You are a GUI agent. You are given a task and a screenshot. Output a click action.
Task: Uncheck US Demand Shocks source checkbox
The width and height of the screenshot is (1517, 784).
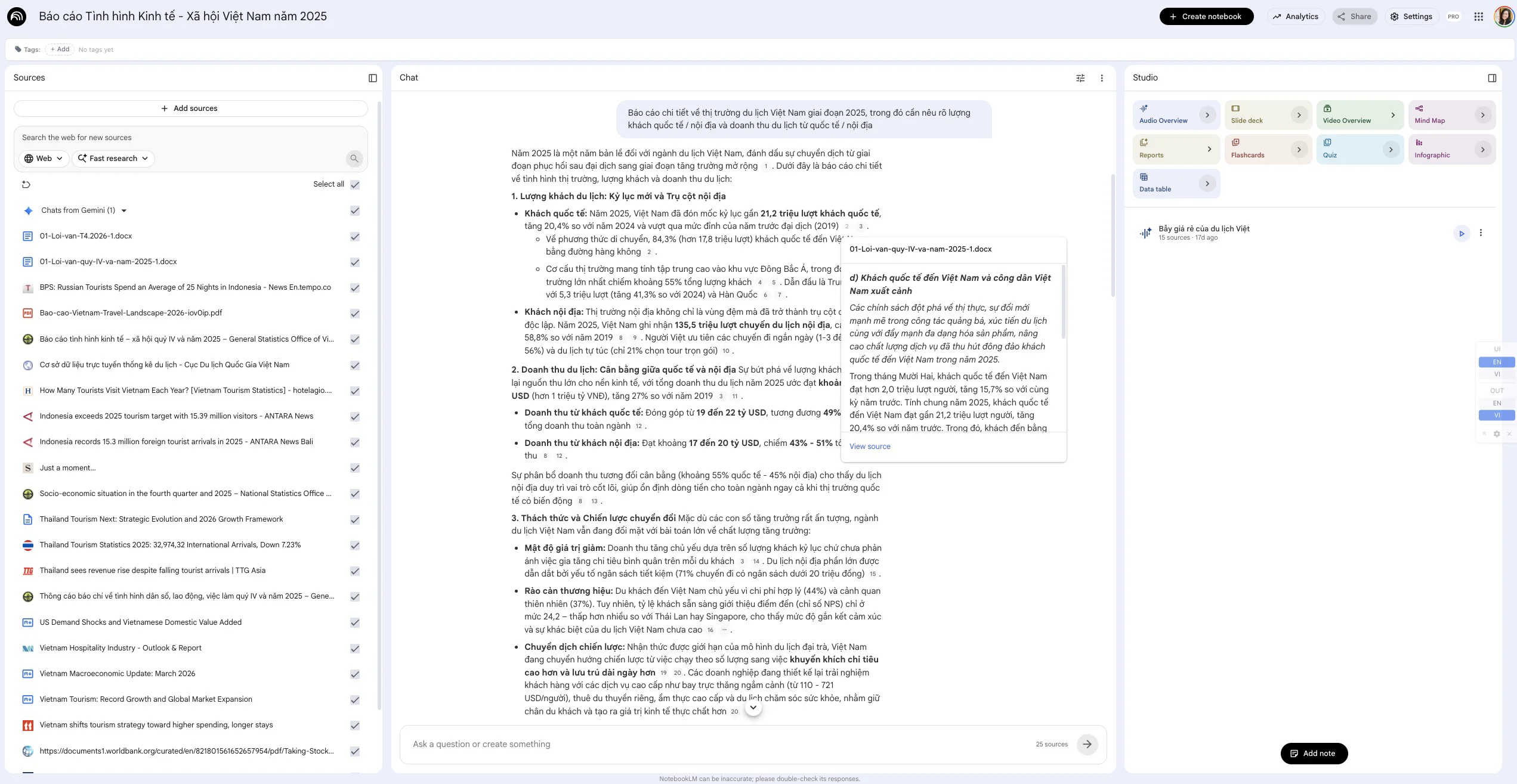[x=355, y=622]
